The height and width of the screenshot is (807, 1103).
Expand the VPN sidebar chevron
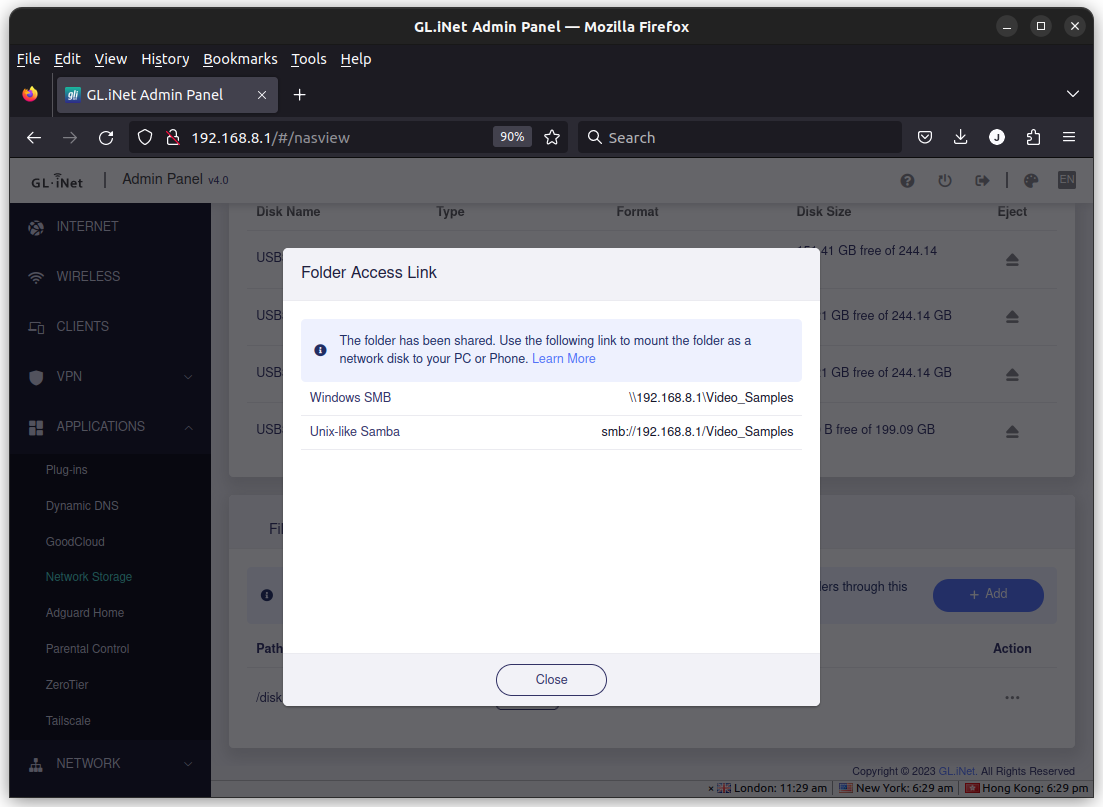coord(188,377)
